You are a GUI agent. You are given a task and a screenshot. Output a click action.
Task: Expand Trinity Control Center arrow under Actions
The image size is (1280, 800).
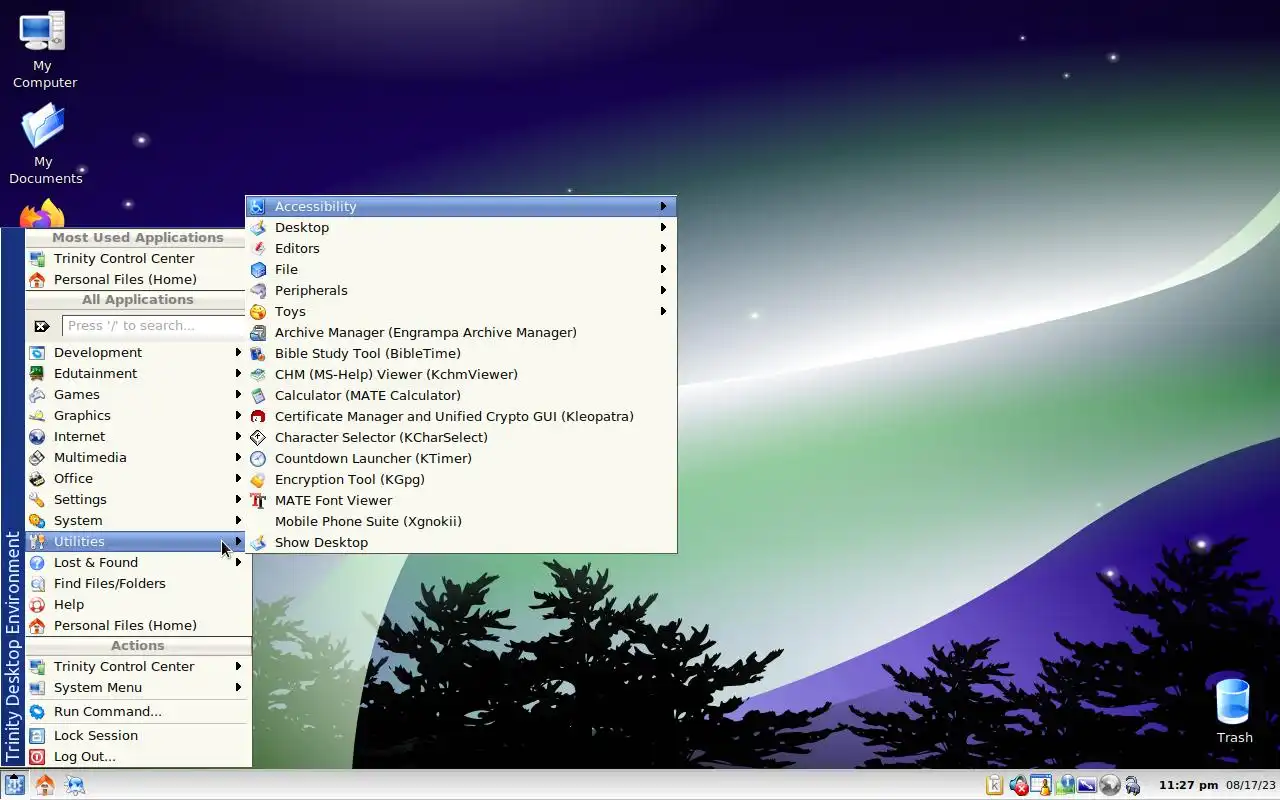tap(238, 666)
